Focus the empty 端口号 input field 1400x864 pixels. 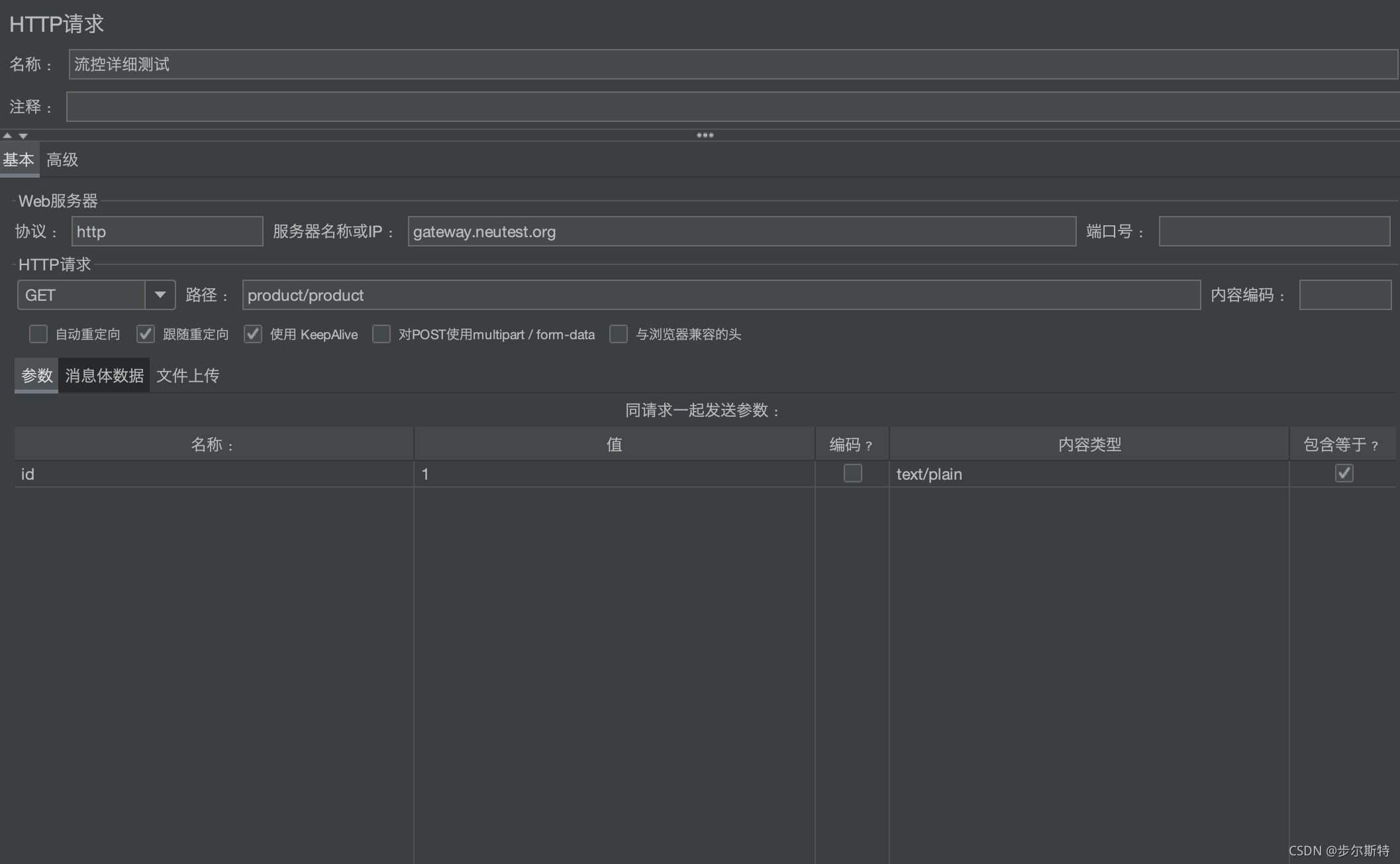(x=1274, y=231)
